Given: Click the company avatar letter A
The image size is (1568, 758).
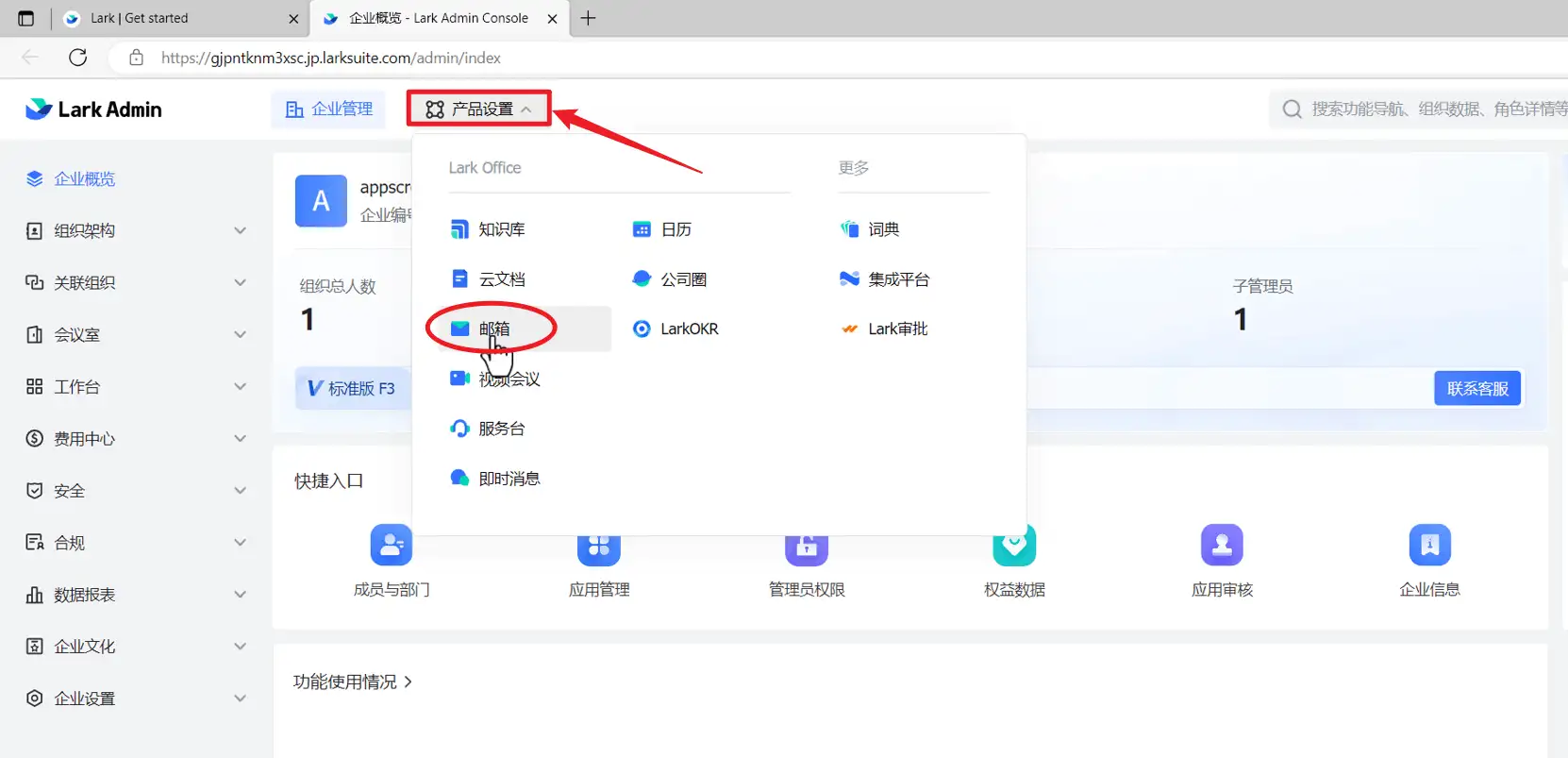Looking at the screenshot, I should [x=321, y=201].
